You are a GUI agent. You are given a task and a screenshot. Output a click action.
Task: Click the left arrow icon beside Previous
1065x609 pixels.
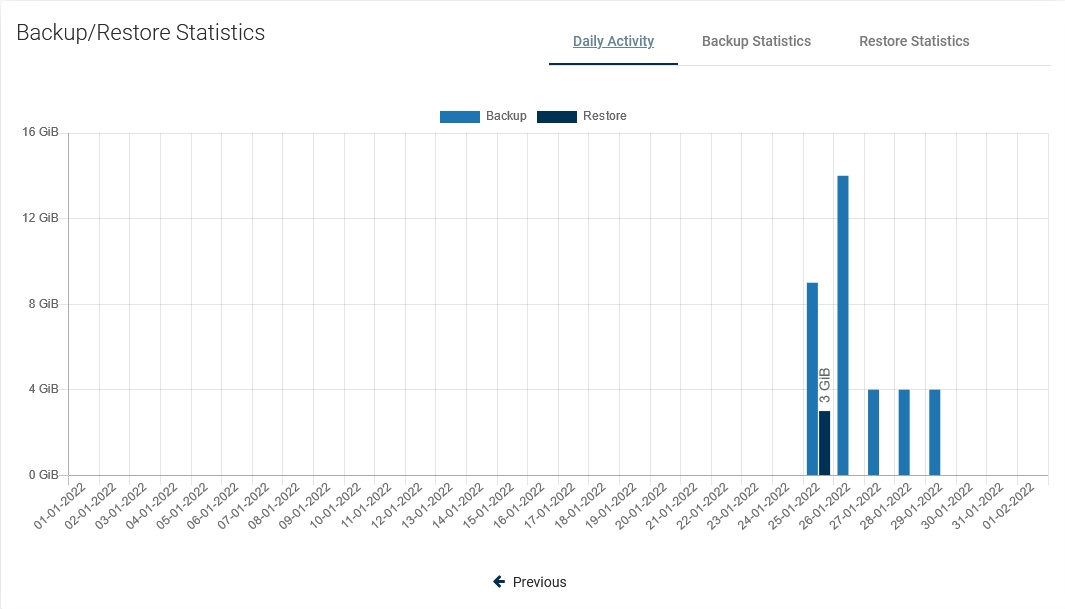499,582
